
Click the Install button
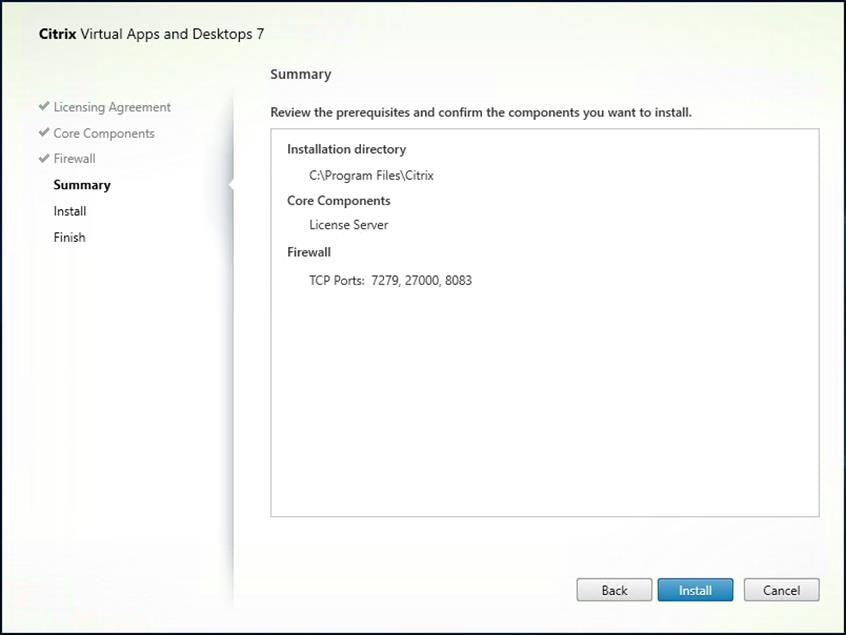[x=695, y=590]
